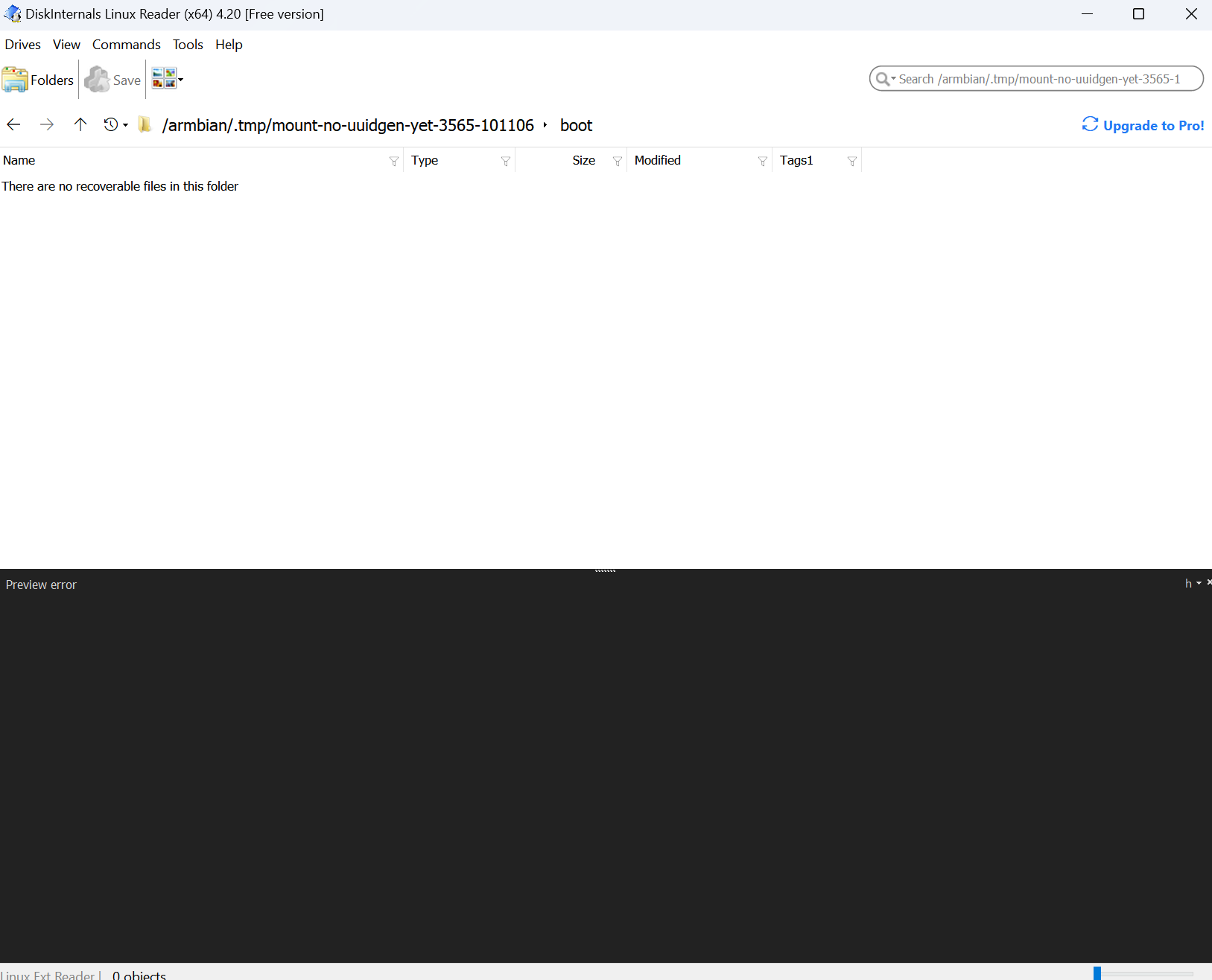The width and height of the screenshot is (1212, 980).
Task: Maximize the Linux Reader window
Action: click(x=1138, y=14)
